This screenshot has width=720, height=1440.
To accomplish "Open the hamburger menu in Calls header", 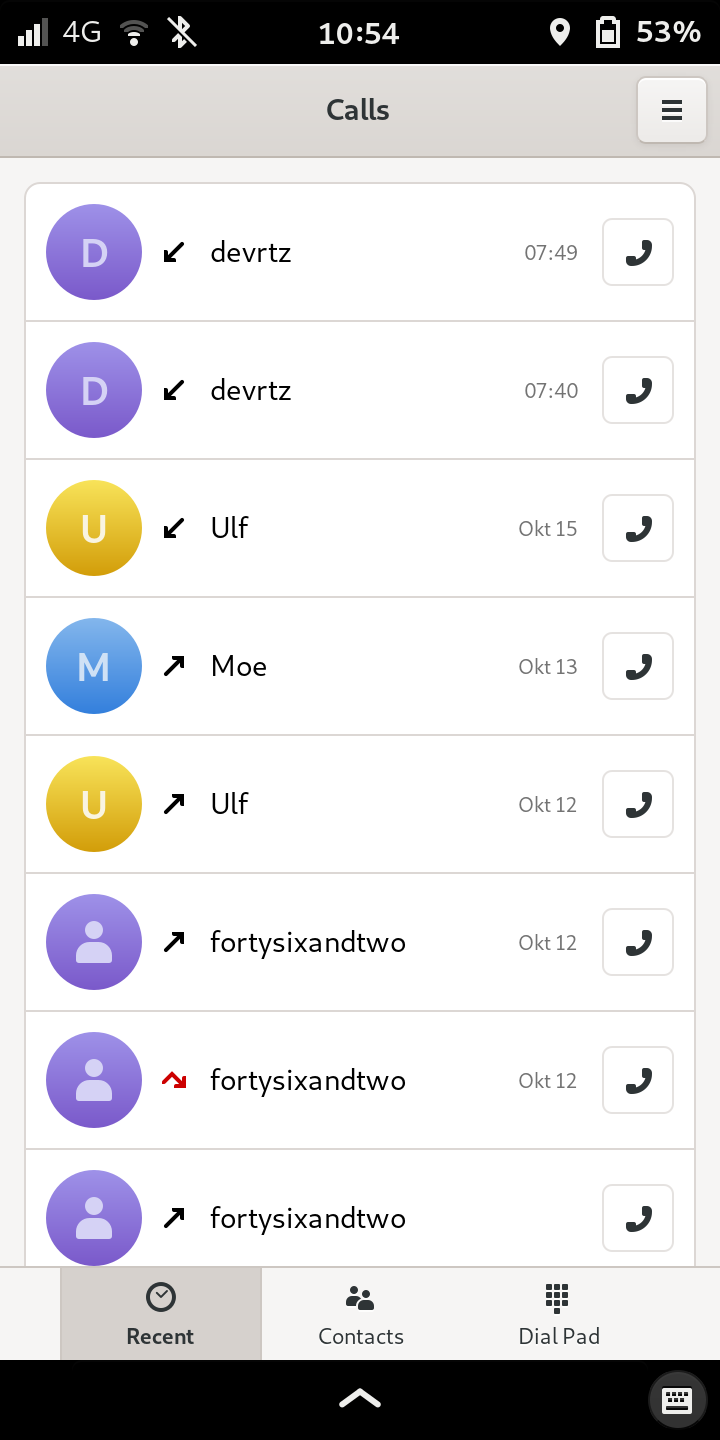I will pyautogui.click(x=671, y=110).
